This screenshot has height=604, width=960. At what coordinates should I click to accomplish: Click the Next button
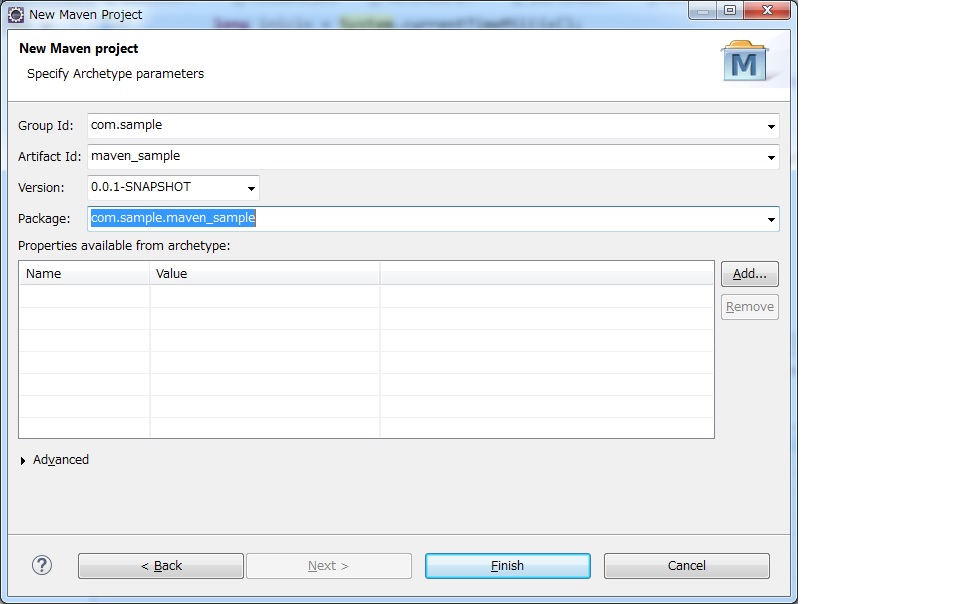point(329,565)
